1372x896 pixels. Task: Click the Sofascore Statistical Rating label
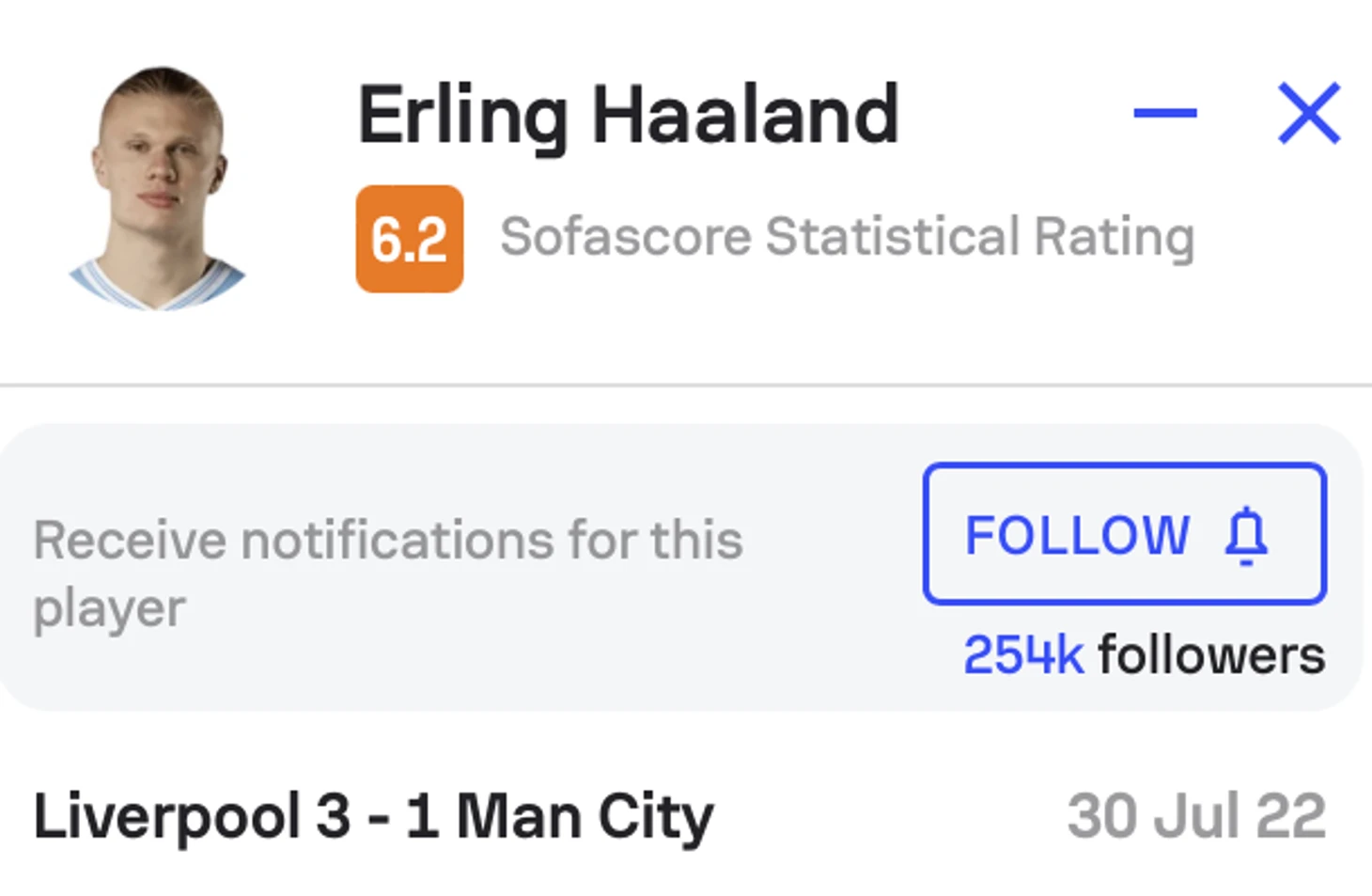[x=848, y=236]
